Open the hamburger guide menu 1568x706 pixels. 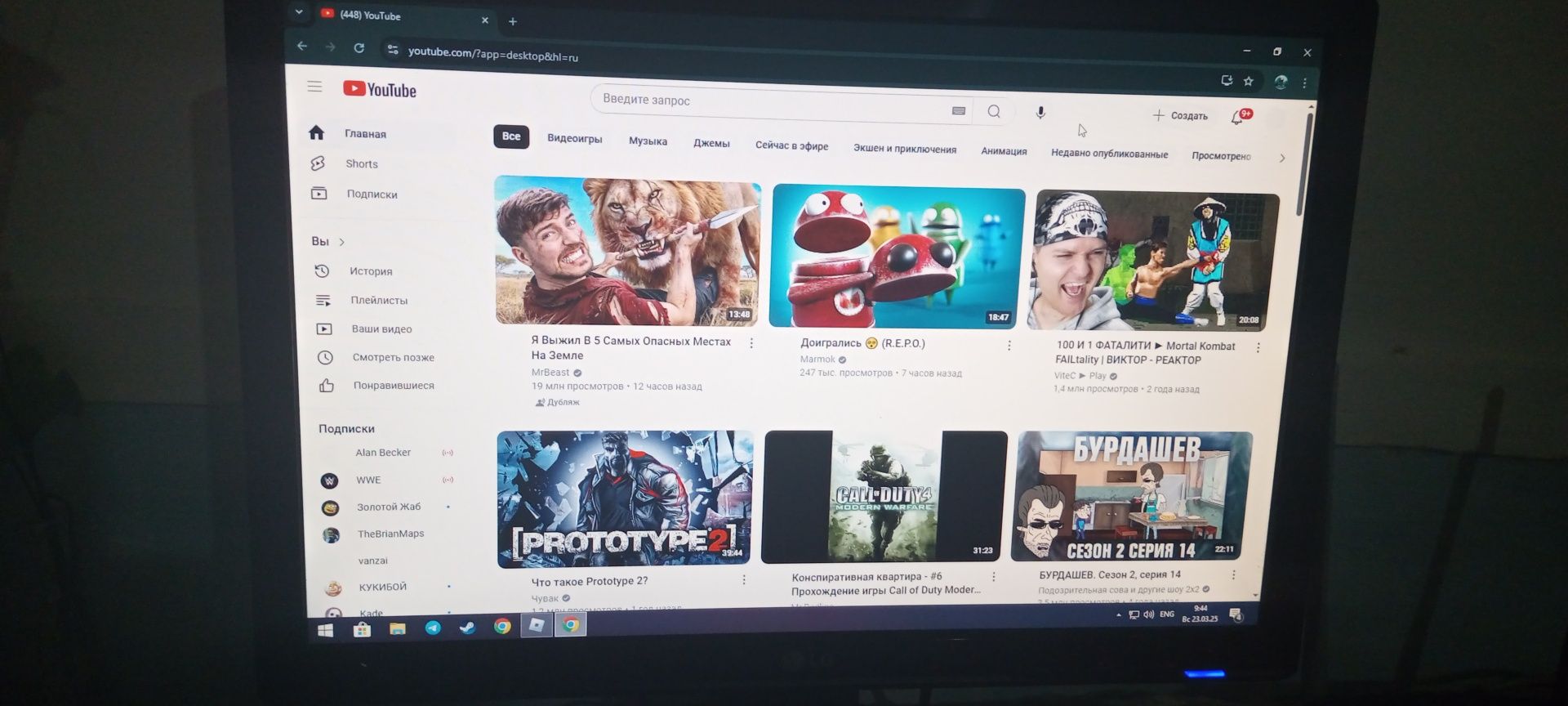click(314, 87)
